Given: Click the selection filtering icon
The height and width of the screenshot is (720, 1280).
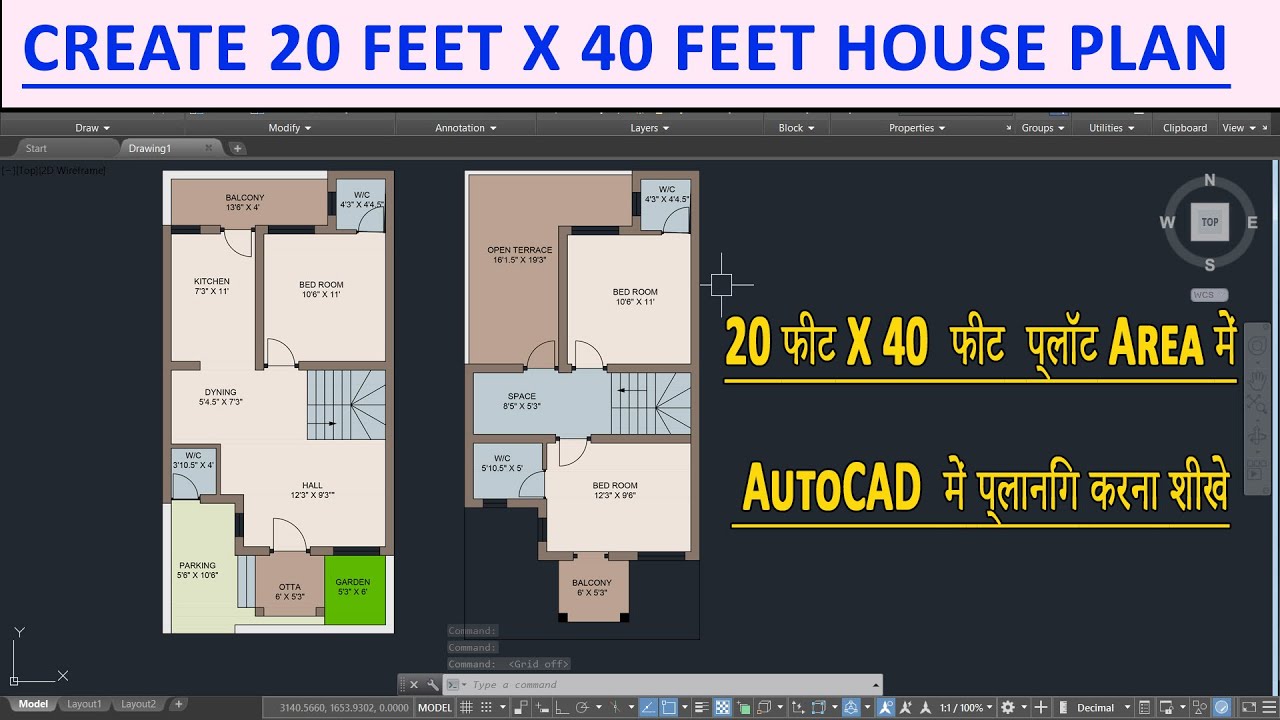Looking at the screenshot, I should coord(818,707).
